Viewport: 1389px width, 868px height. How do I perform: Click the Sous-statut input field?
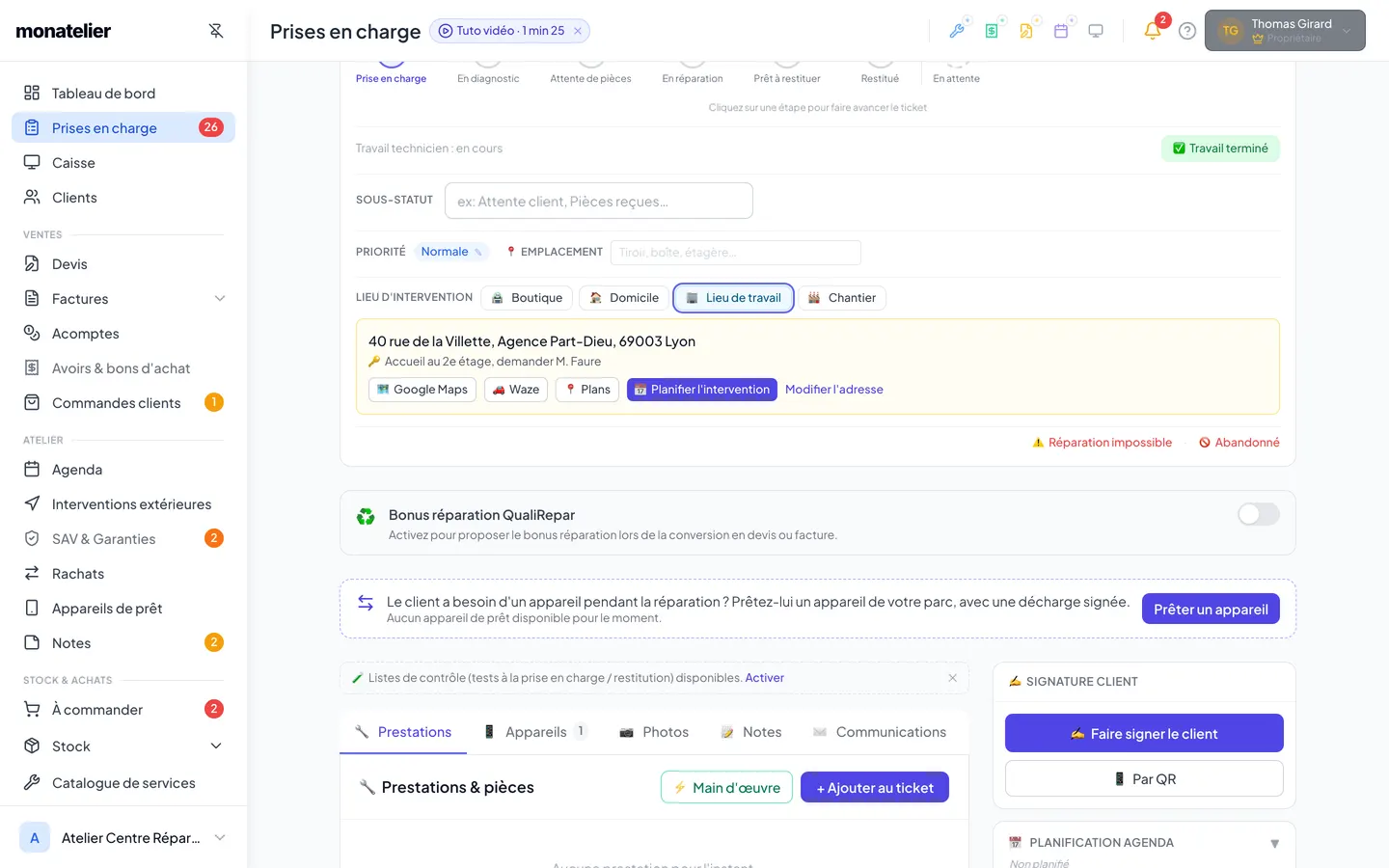(x=599, y=201)
